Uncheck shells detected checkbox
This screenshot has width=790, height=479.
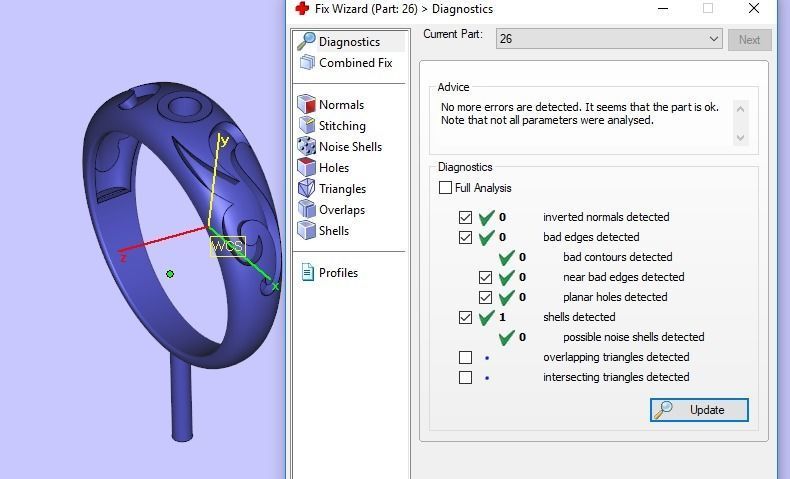(x=465, y=317)
